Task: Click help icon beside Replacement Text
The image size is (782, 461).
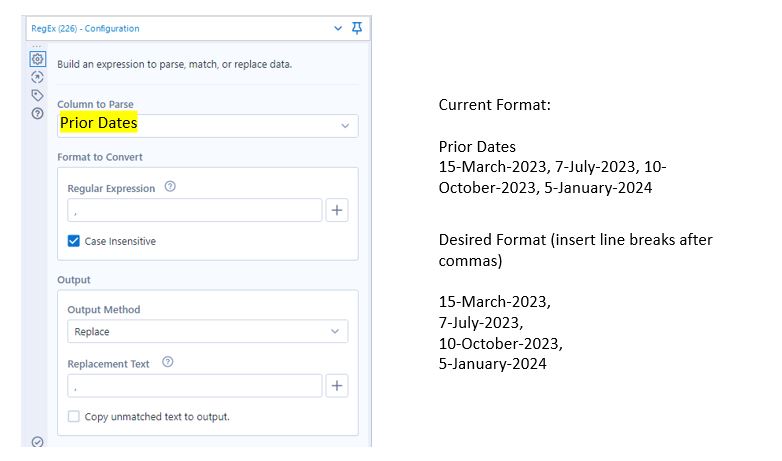Action: click(167, 363)
